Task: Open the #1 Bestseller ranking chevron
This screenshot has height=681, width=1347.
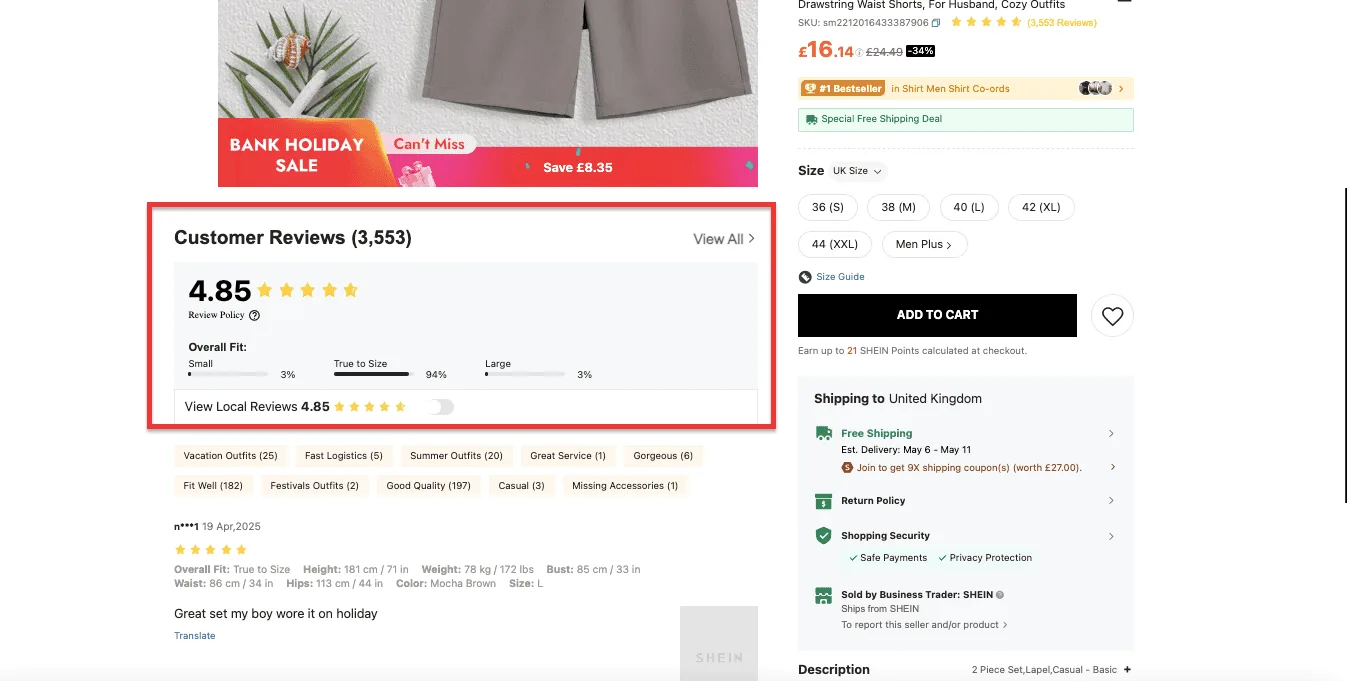Action: [1121, 89]
